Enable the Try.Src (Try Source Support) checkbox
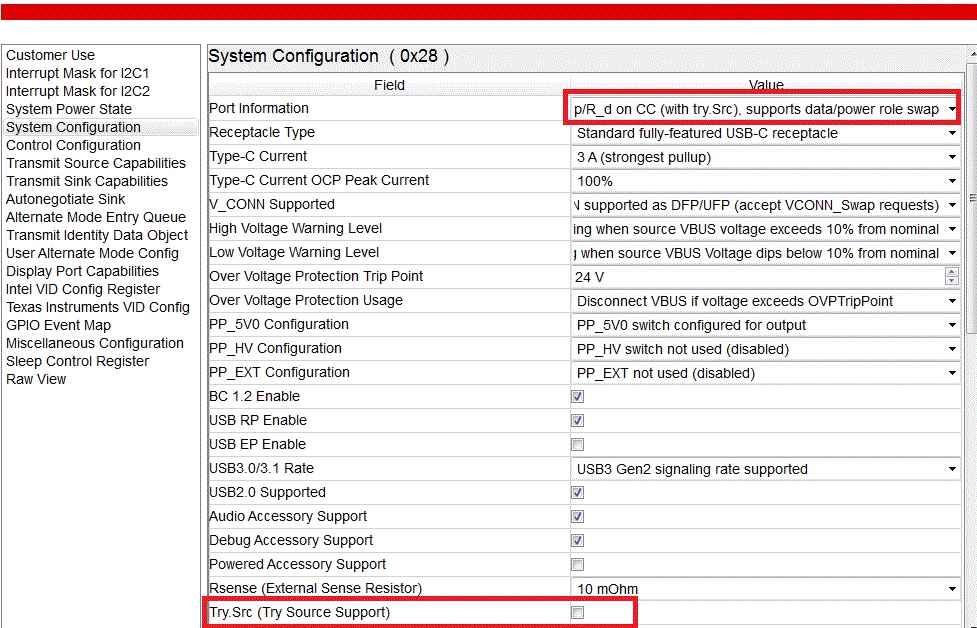977x628 pixels. tap(577, 612)
